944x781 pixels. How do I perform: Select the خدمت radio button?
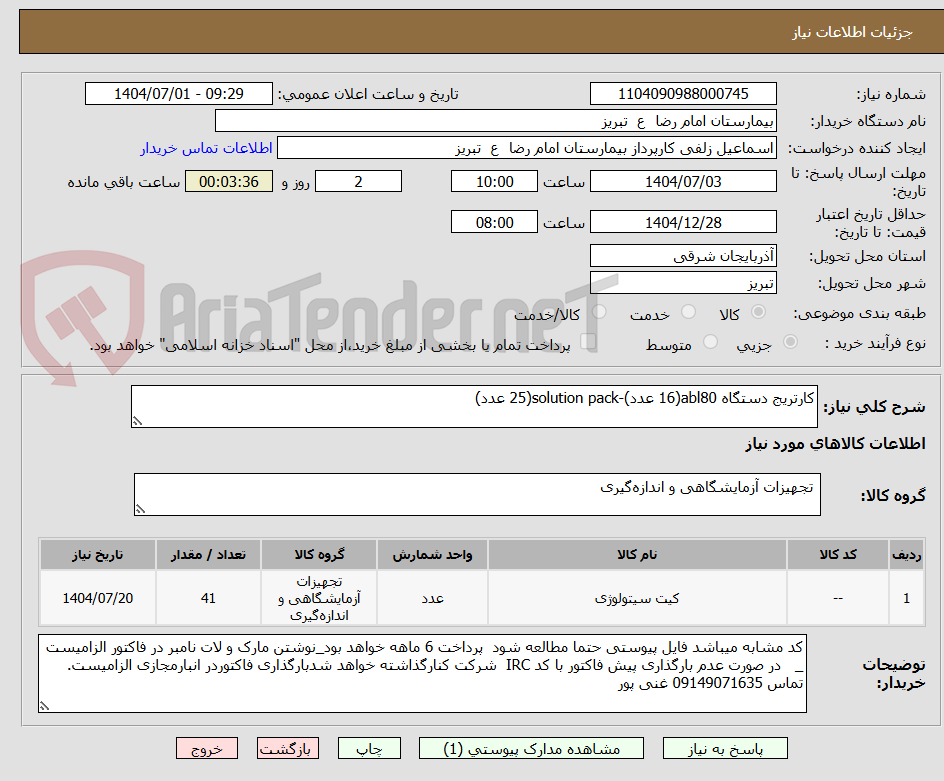[x=688, y=311]
